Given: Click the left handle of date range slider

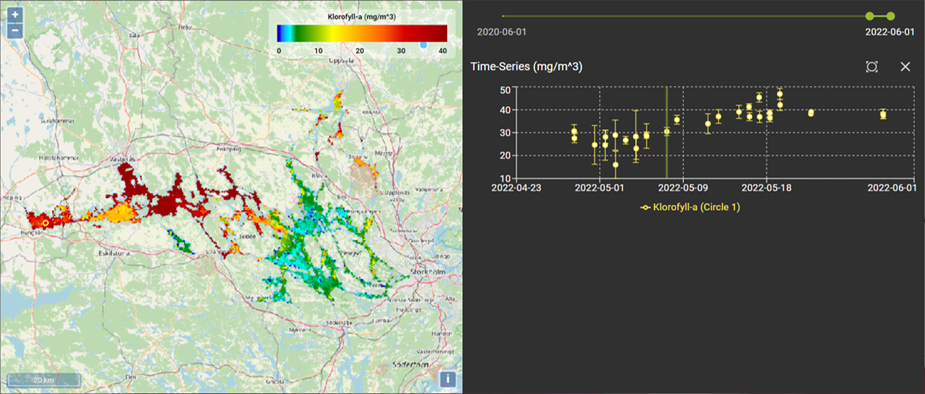Looking at the screenshot, I should [870, 16].
